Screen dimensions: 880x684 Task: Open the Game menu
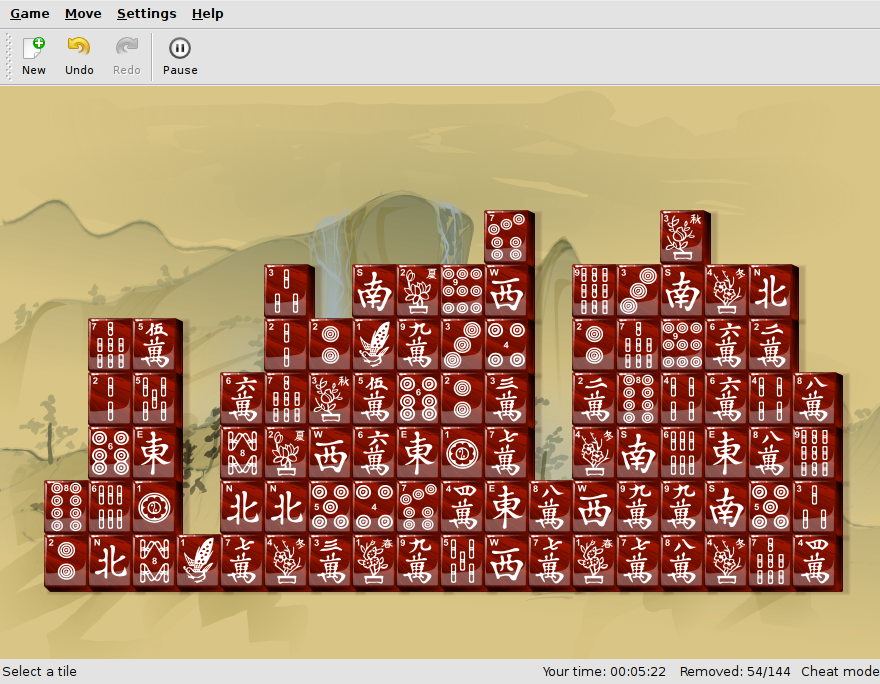(x=30, y=14)
